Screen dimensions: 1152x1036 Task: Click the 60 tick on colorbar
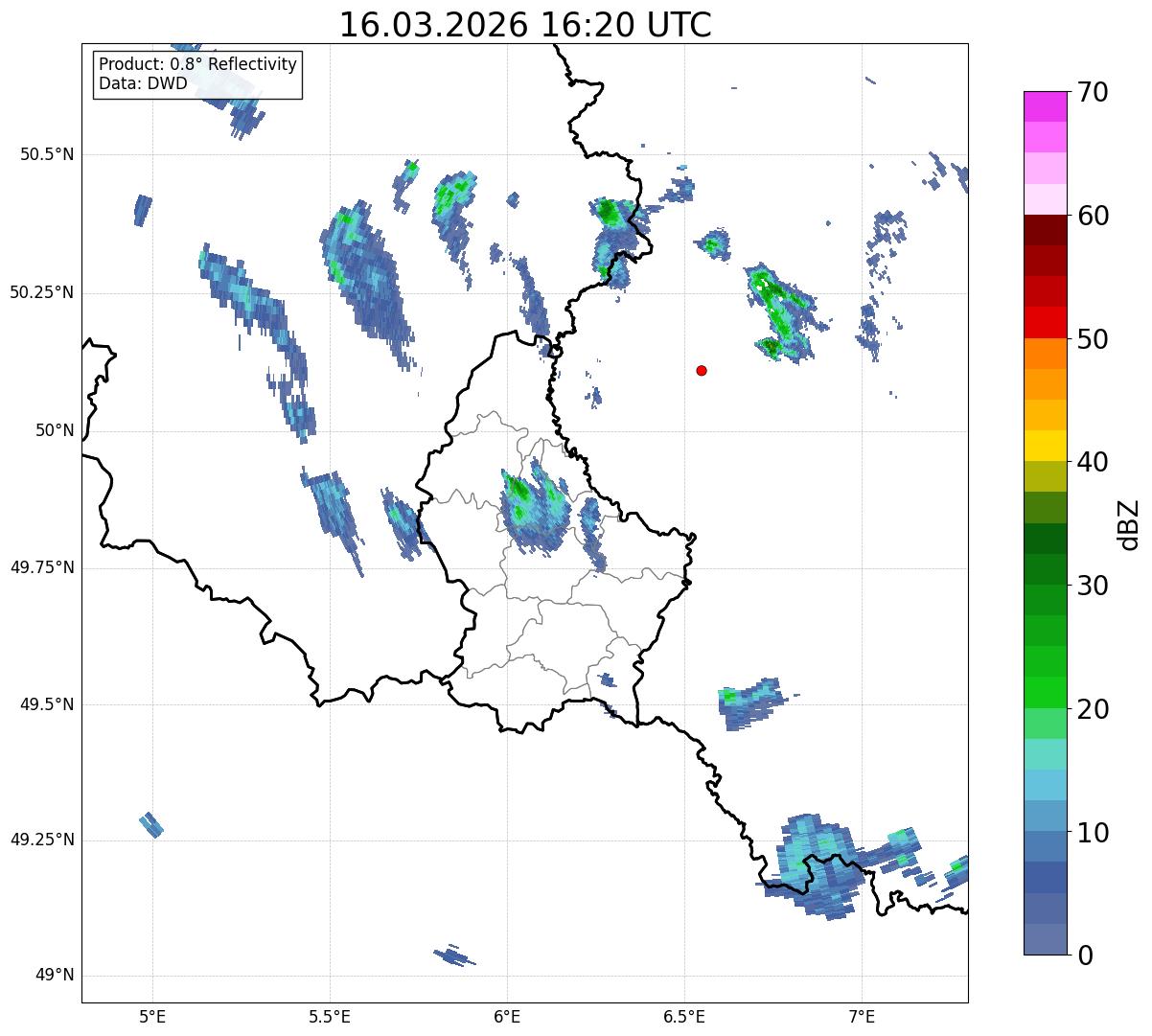[1093, 216]
